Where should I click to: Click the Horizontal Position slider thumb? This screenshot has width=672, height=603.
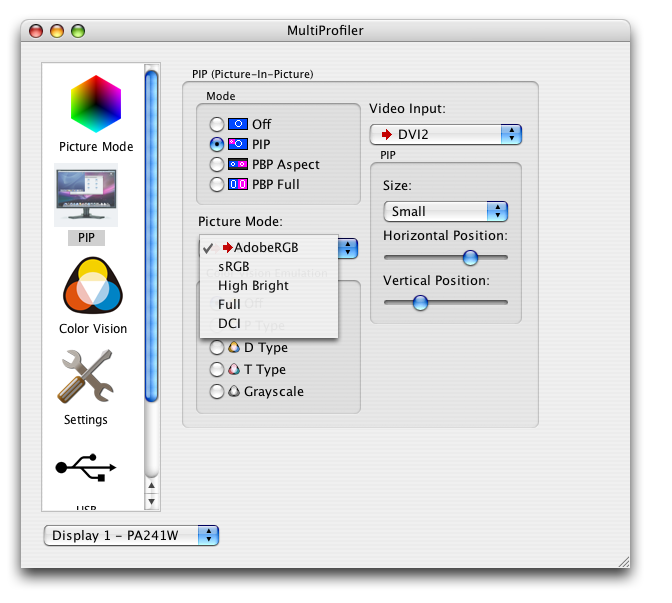pyautogui.click(x=470, y=258)
